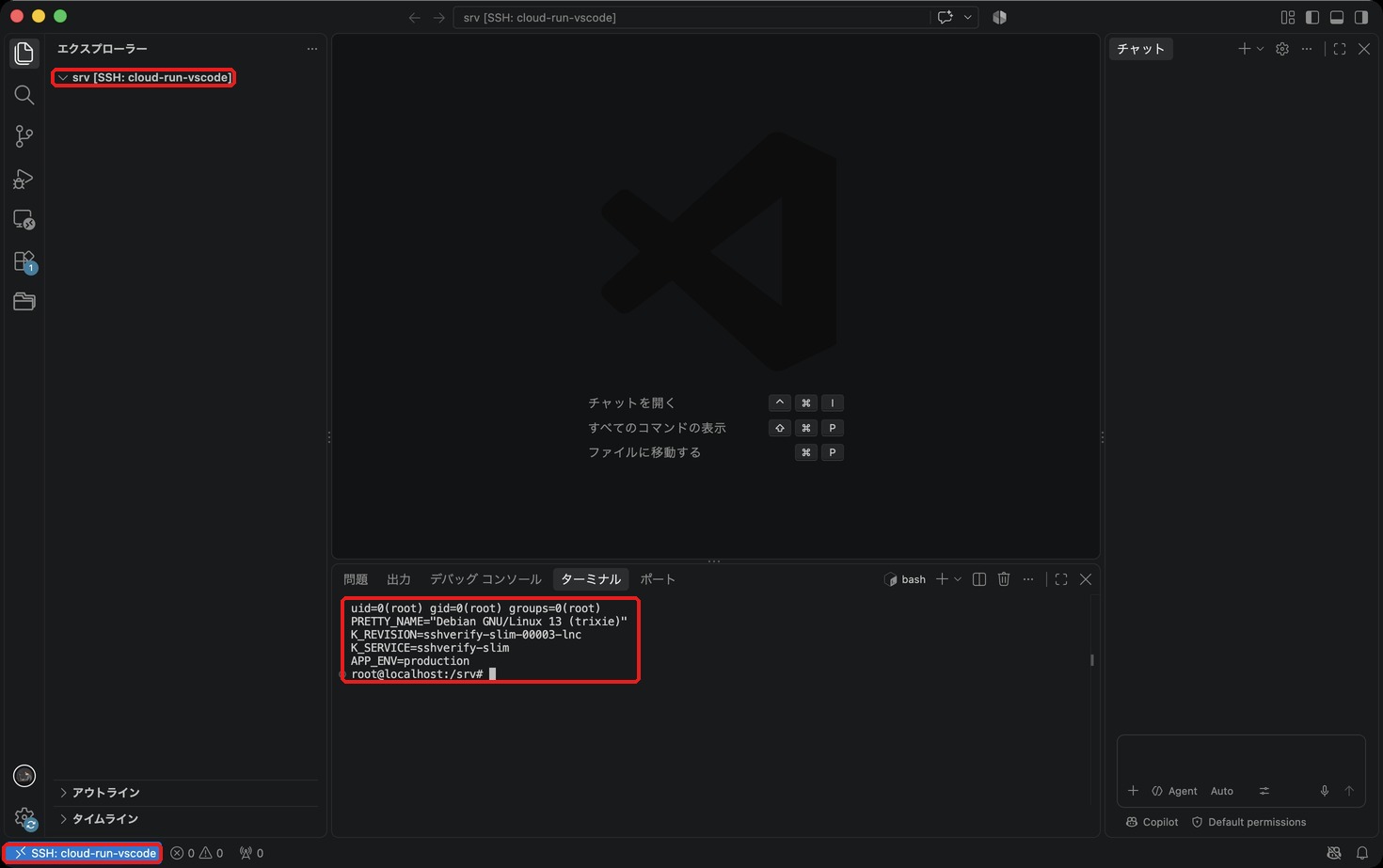
Task: Switch to the 問題 panel tab
Action: (x=356, y=579)
